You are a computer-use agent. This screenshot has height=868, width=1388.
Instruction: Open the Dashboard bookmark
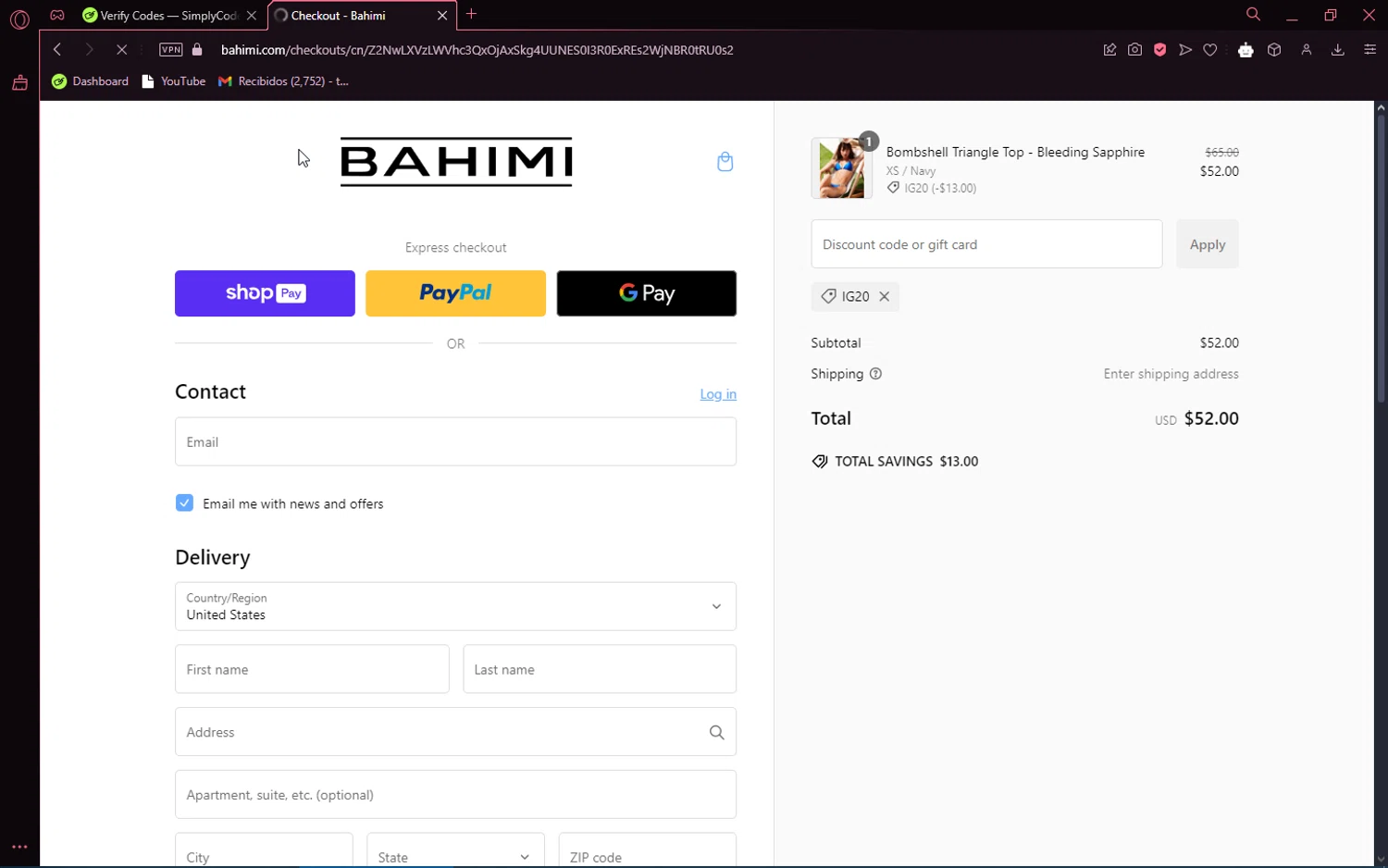pos(91,81)
